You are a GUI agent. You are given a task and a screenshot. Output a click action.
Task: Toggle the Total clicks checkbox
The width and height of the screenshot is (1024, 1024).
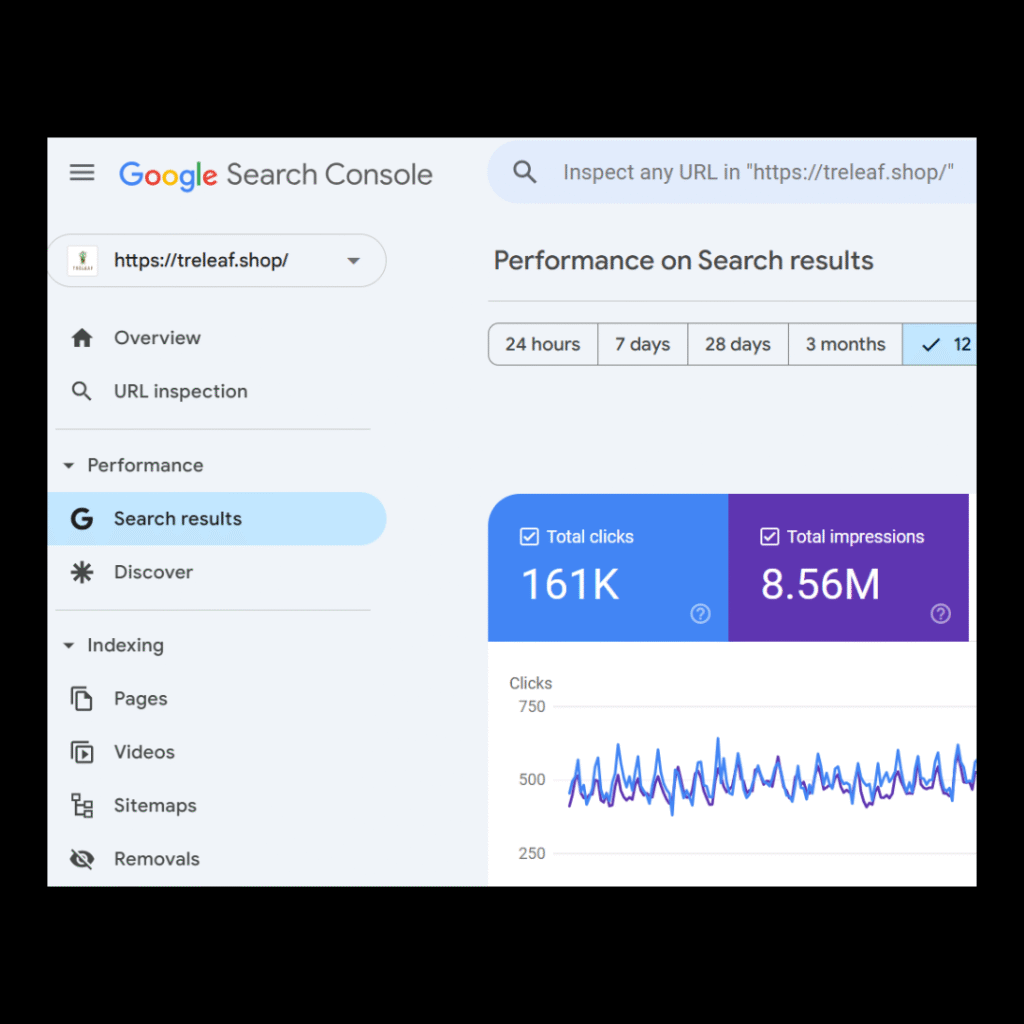[x=529, y=537]
